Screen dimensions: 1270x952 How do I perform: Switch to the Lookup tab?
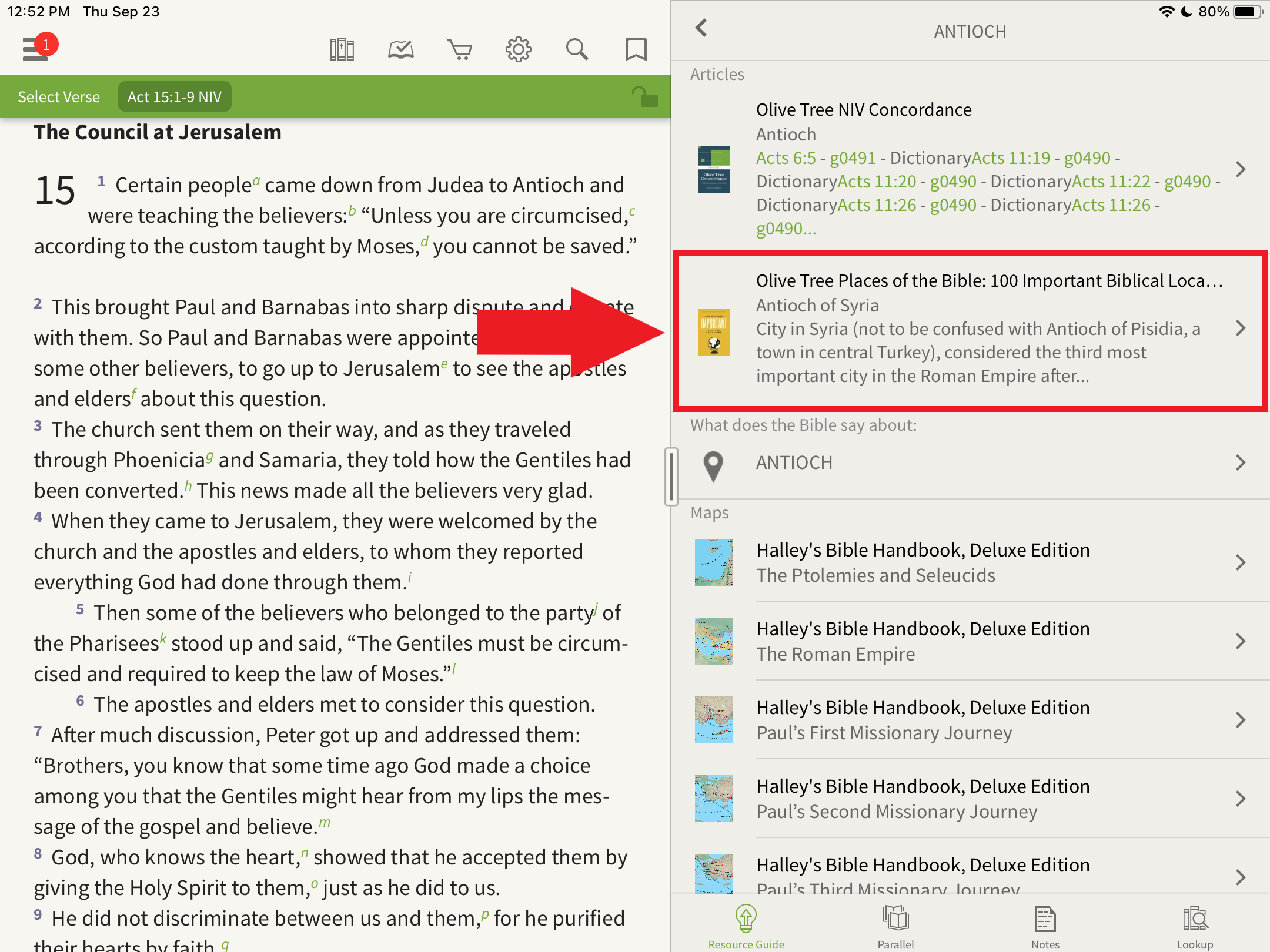click(x=1195, y=927)
